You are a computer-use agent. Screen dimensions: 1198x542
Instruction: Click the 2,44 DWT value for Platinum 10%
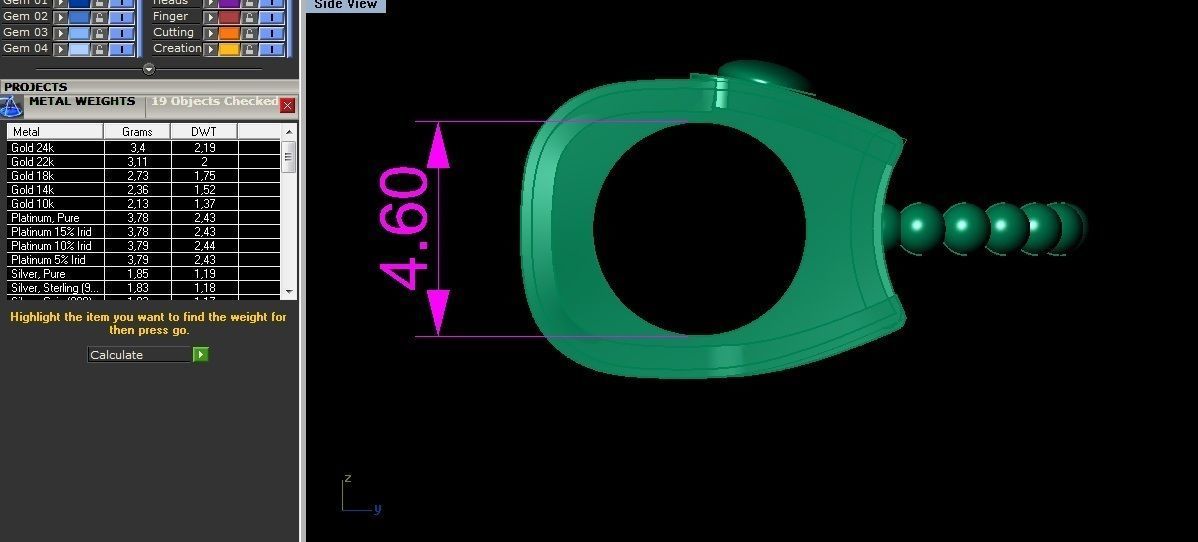(x=205, y=245)
